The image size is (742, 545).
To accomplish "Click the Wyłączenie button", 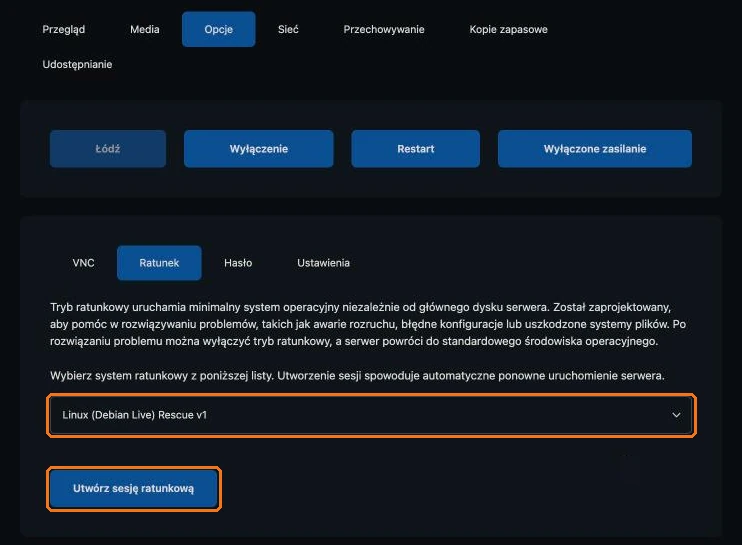I will pyautogui.click(x=259, y=149).
